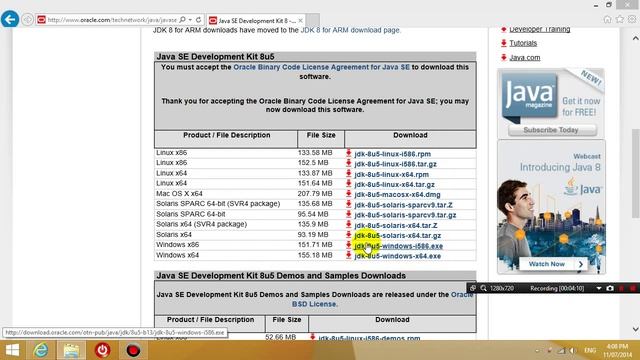Download jdk-8u5-linux-x64.rpm
640x360 pixels.
[391, 174]
